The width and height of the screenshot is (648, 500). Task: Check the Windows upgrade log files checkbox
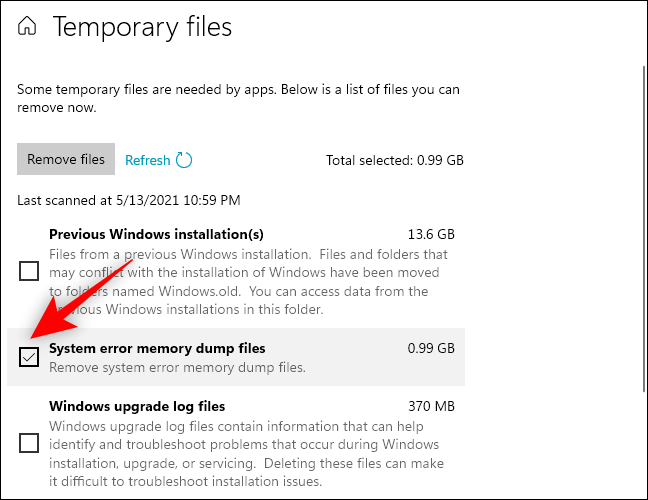[29, 443]
